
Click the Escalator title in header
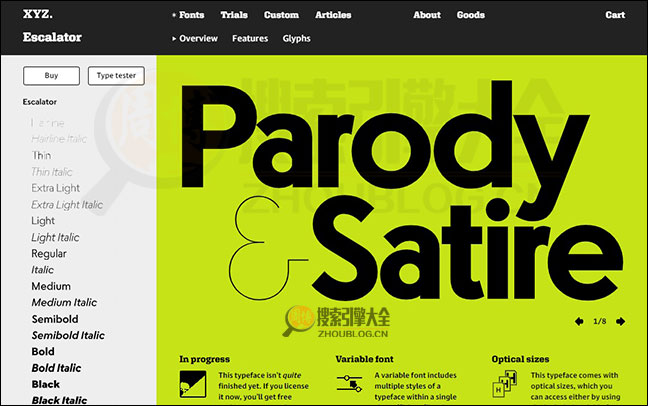[52, 37]
